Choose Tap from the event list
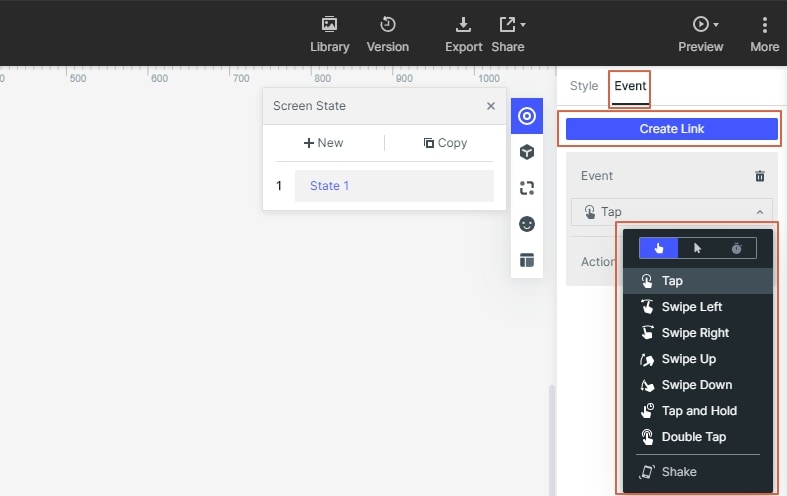 pyautogui.click(x=698, y=281)
